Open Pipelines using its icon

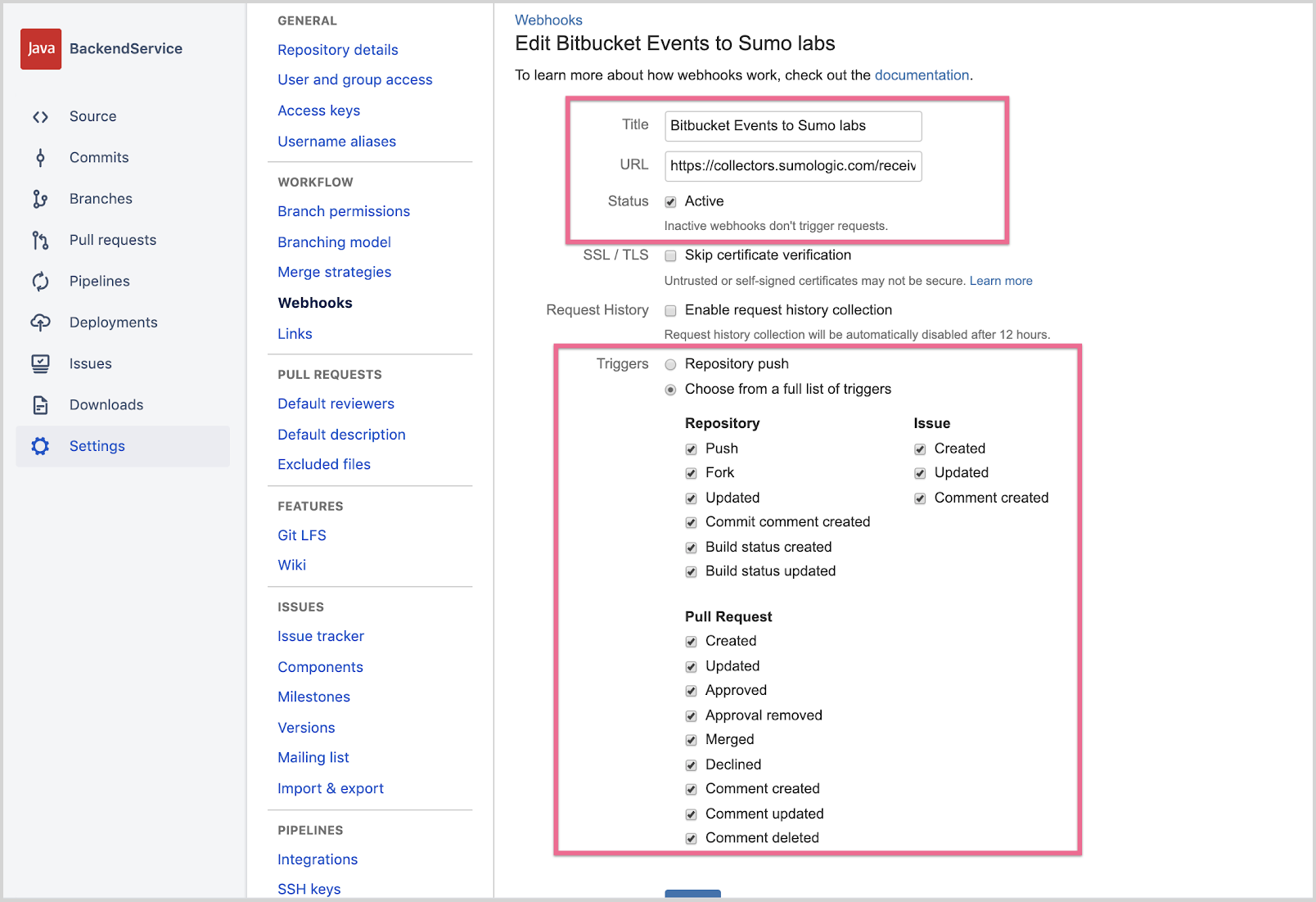click(x=40, y=281)
